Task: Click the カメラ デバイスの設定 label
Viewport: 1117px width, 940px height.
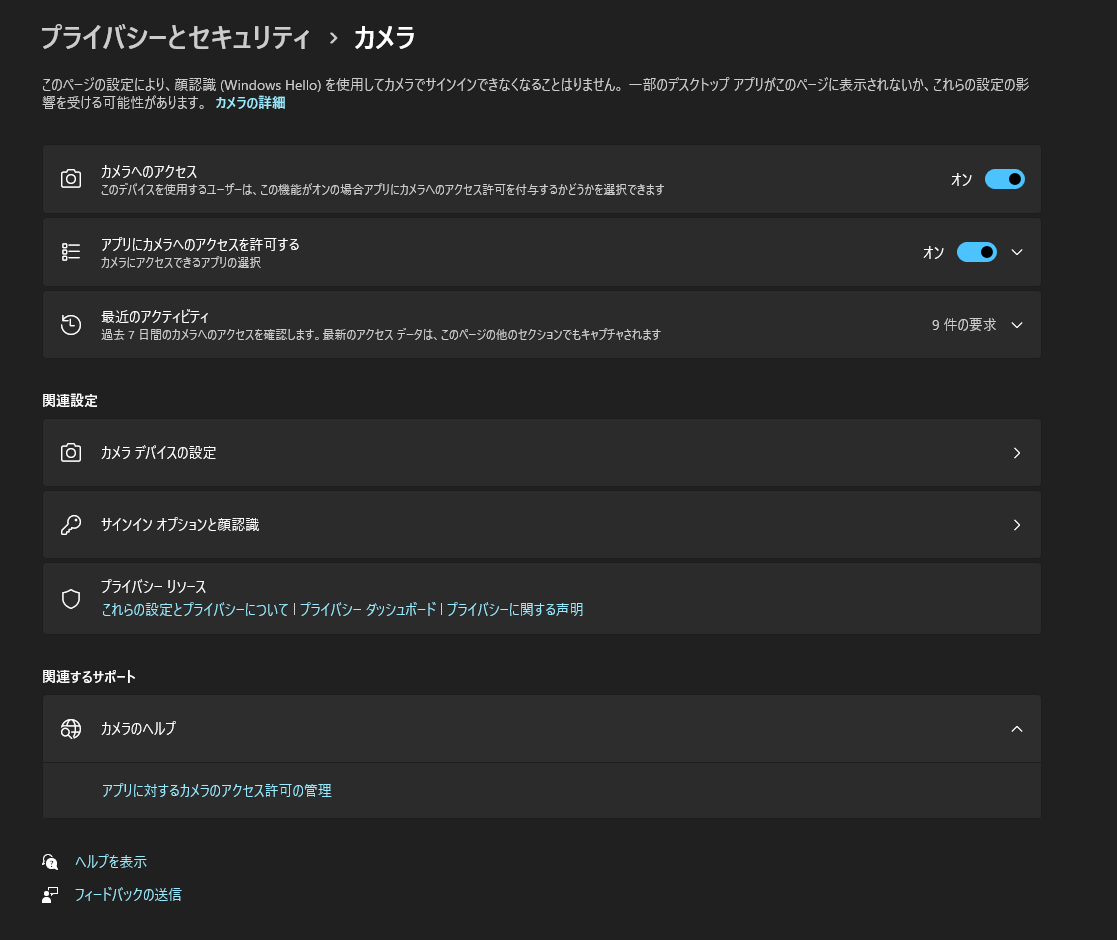Action: coord(158,453)
